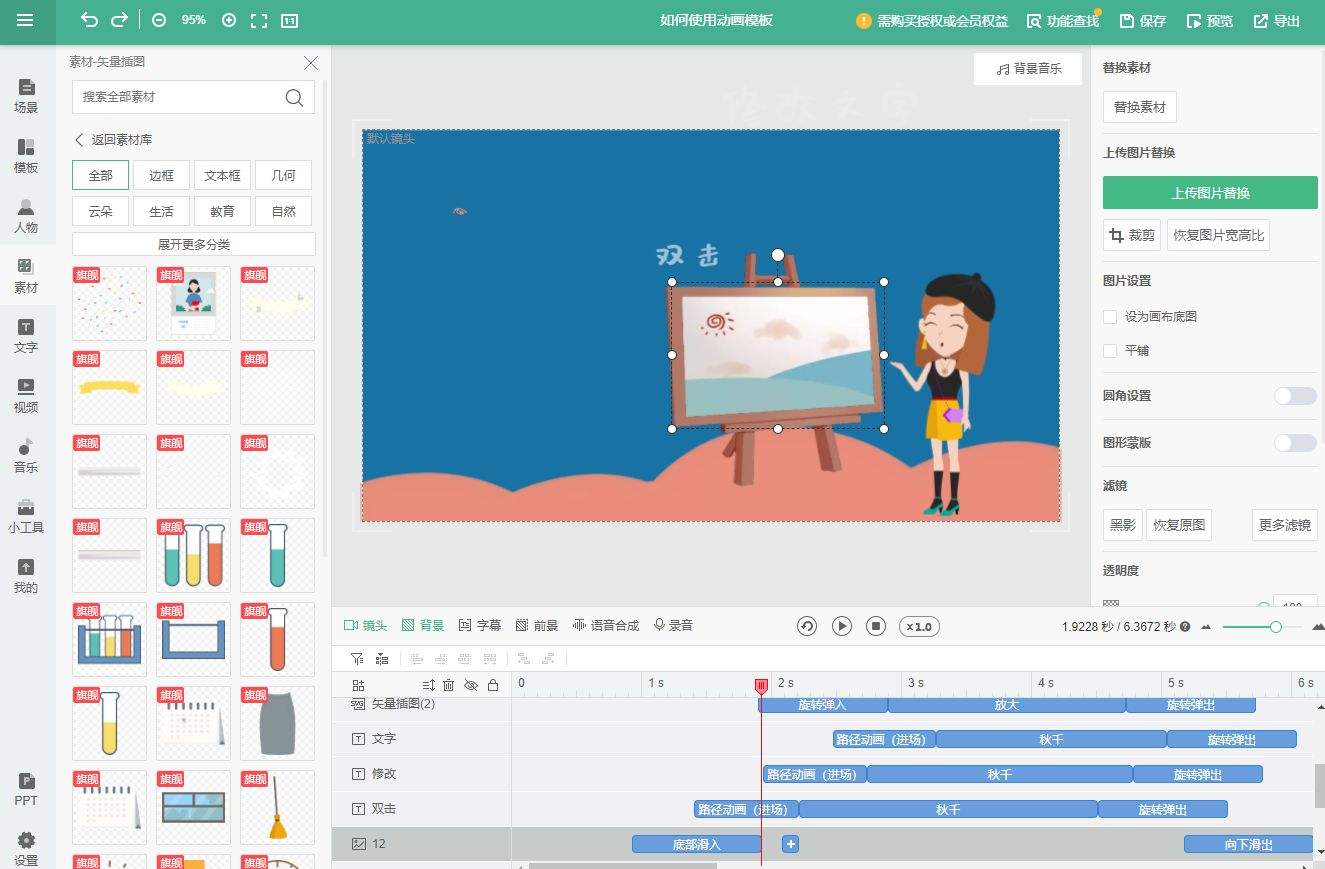Stop the timeline playback
Viewport: 1325px width, 869px height.
pyautogui.click(x=876, y=626)
